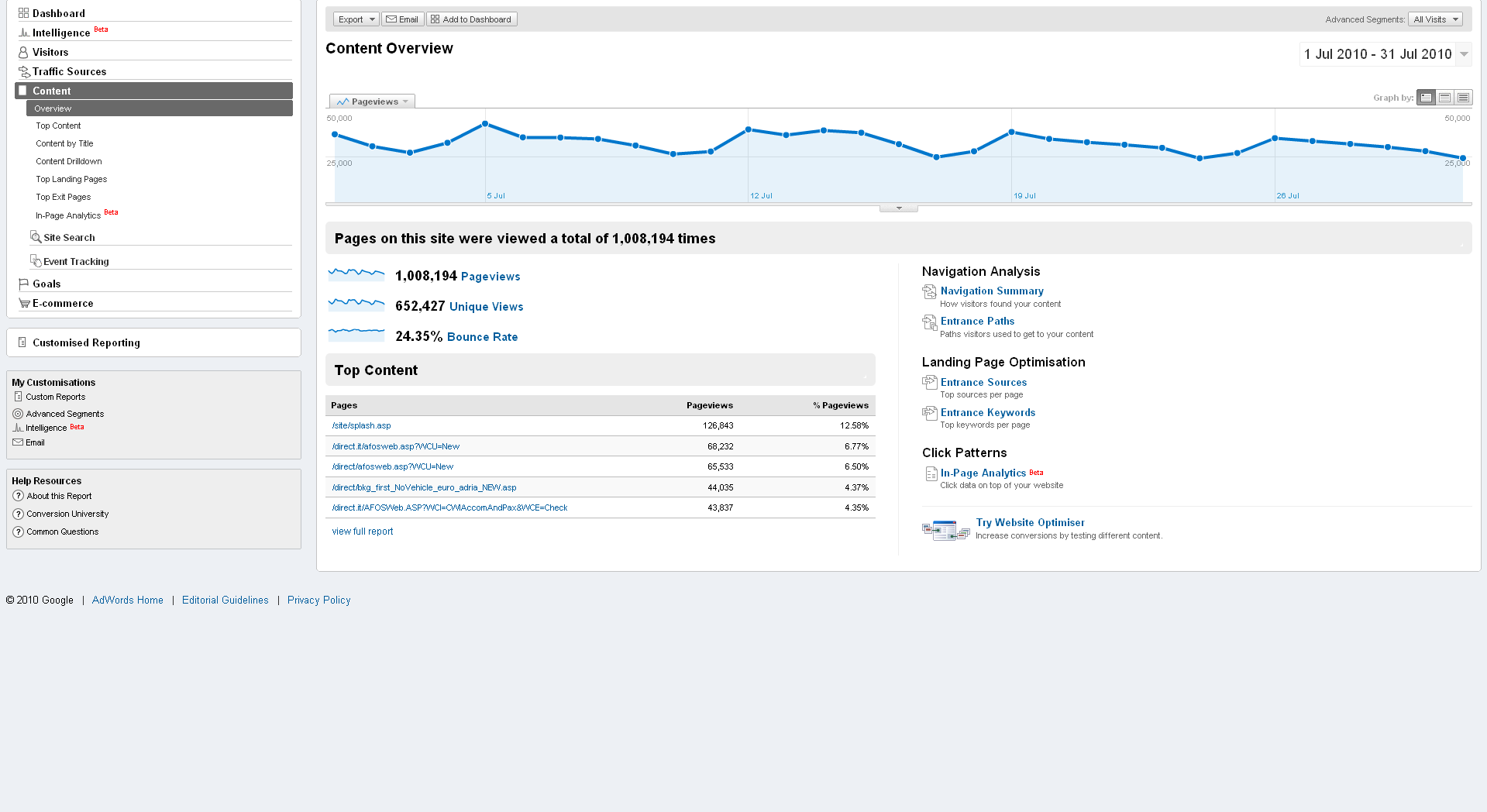Click the Email toolbar button

402,19
